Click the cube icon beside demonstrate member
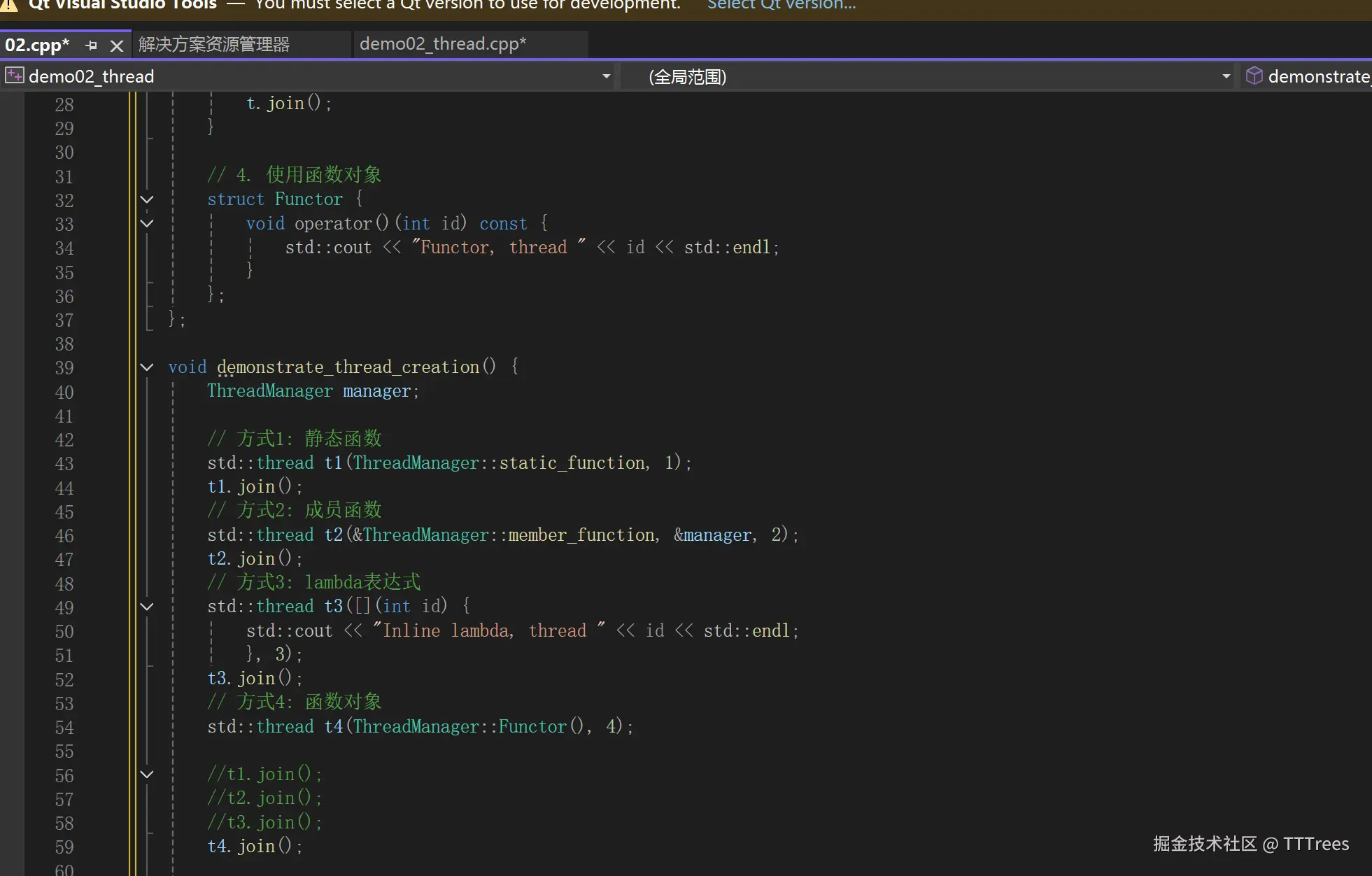 tap(1254, 76)
